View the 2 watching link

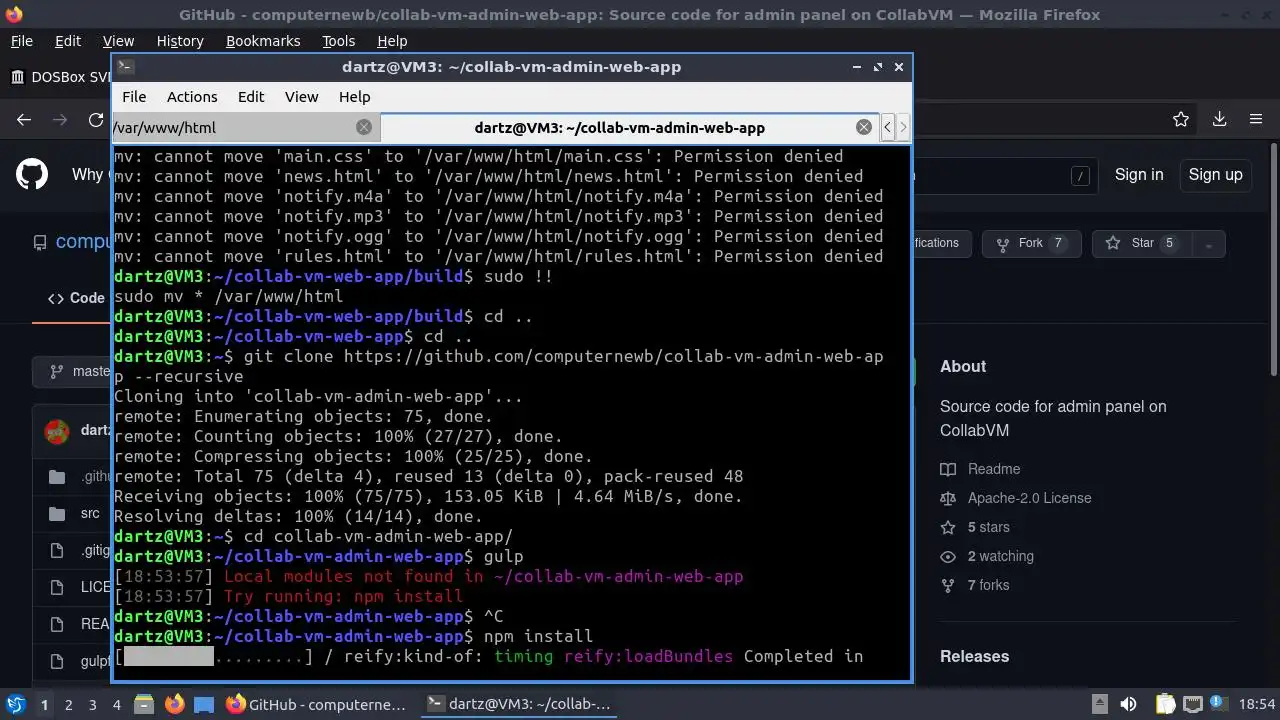point(987,556)
